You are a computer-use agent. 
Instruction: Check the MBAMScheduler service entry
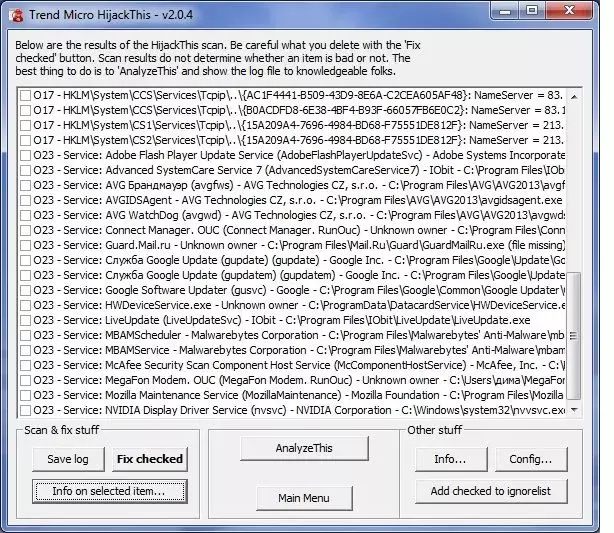pos(25,335)
